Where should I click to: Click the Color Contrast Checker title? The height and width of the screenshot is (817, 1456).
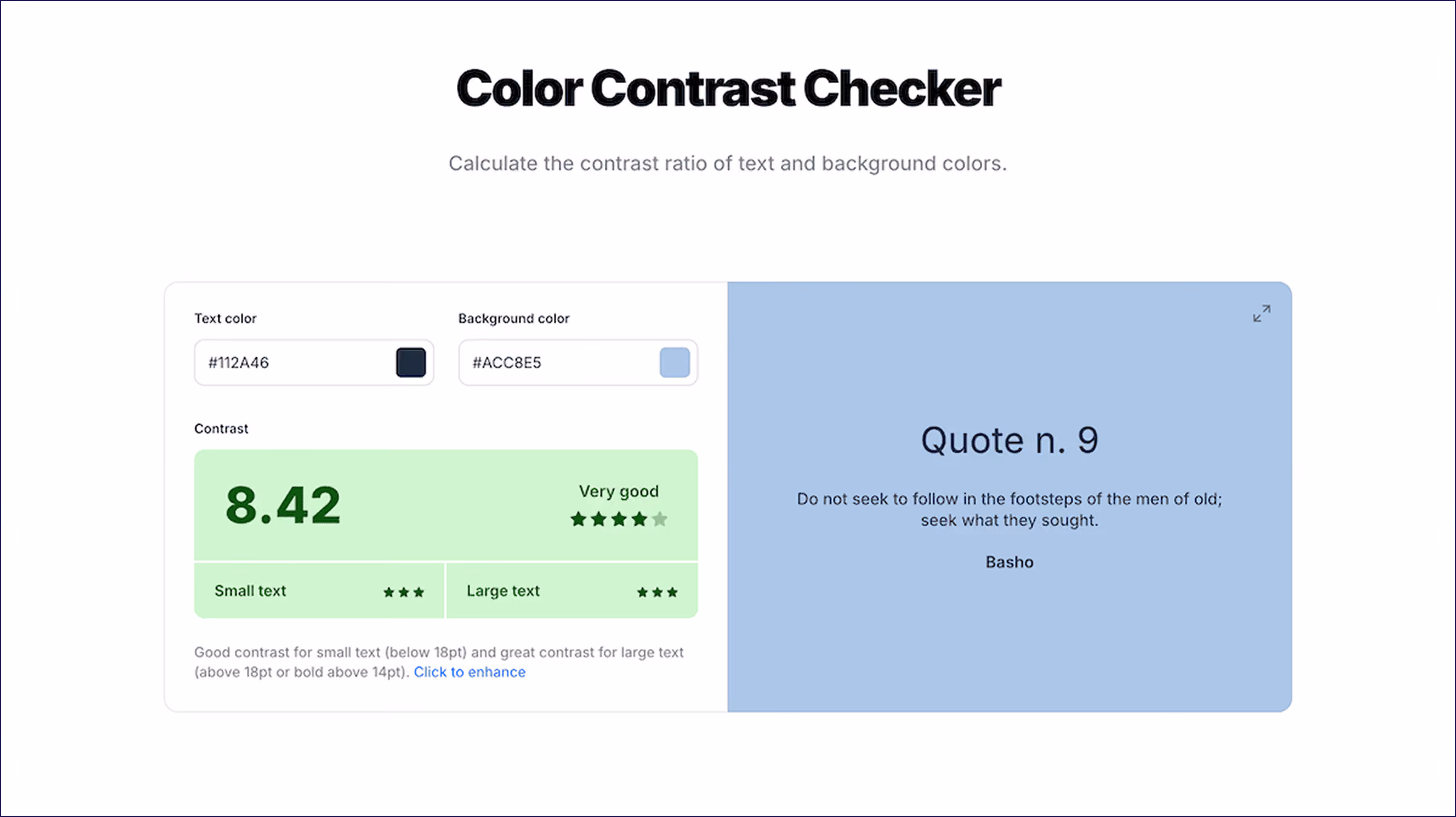728,89
